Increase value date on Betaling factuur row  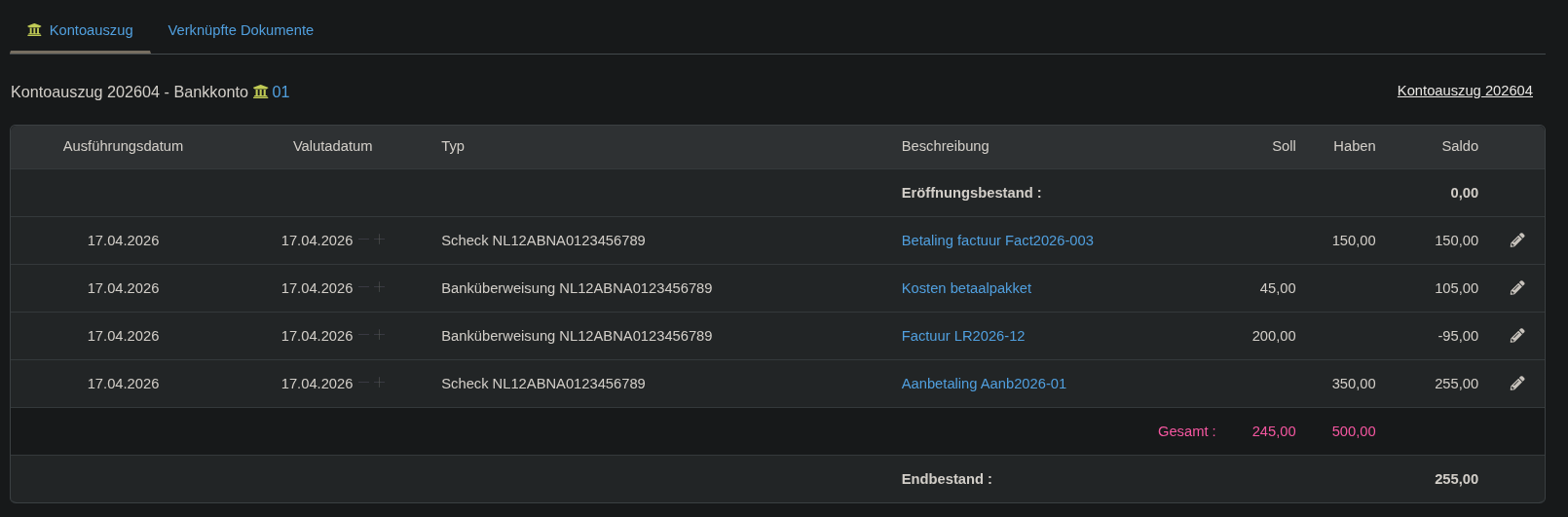[380, 240]
